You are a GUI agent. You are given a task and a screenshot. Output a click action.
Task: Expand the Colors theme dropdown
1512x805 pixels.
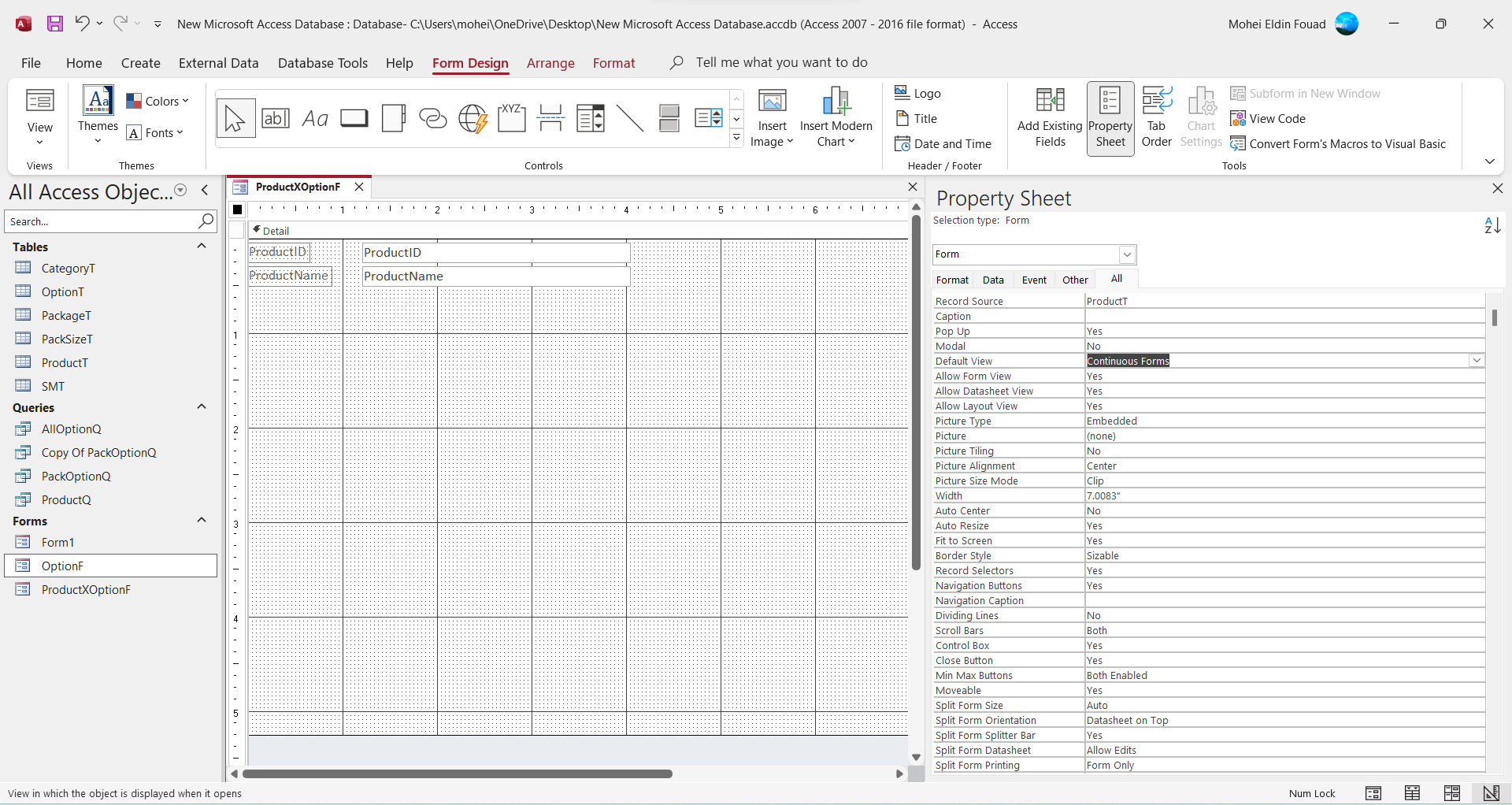[x=158, y=101]
